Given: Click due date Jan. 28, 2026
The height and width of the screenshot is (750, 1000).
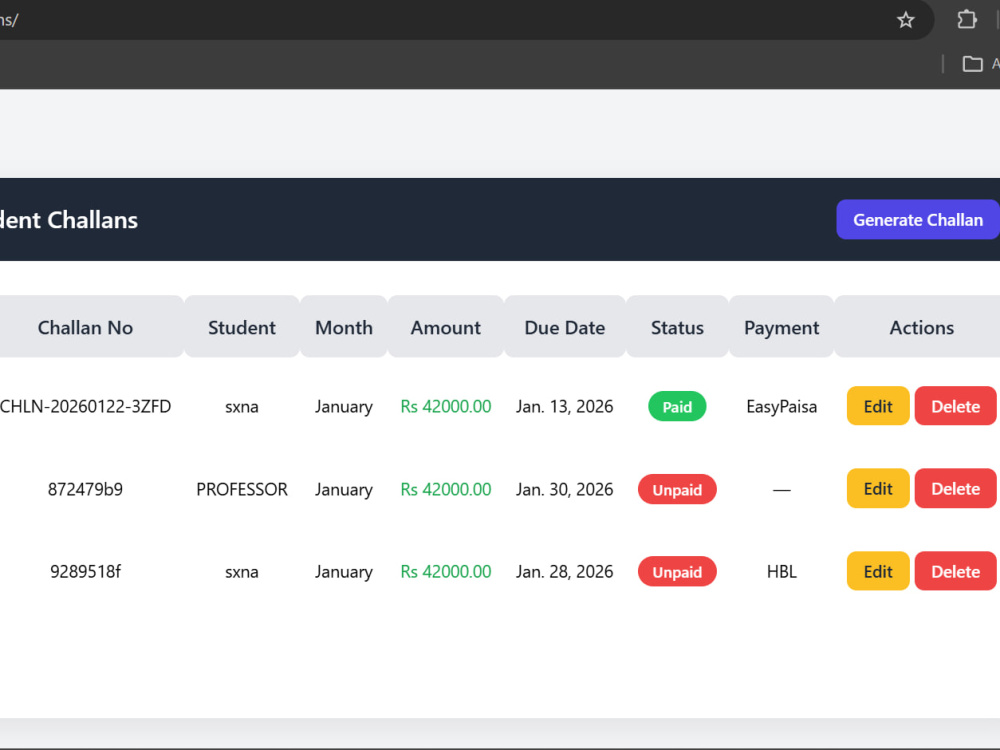Looking at the screenshot, I should [x=564, y=571].
